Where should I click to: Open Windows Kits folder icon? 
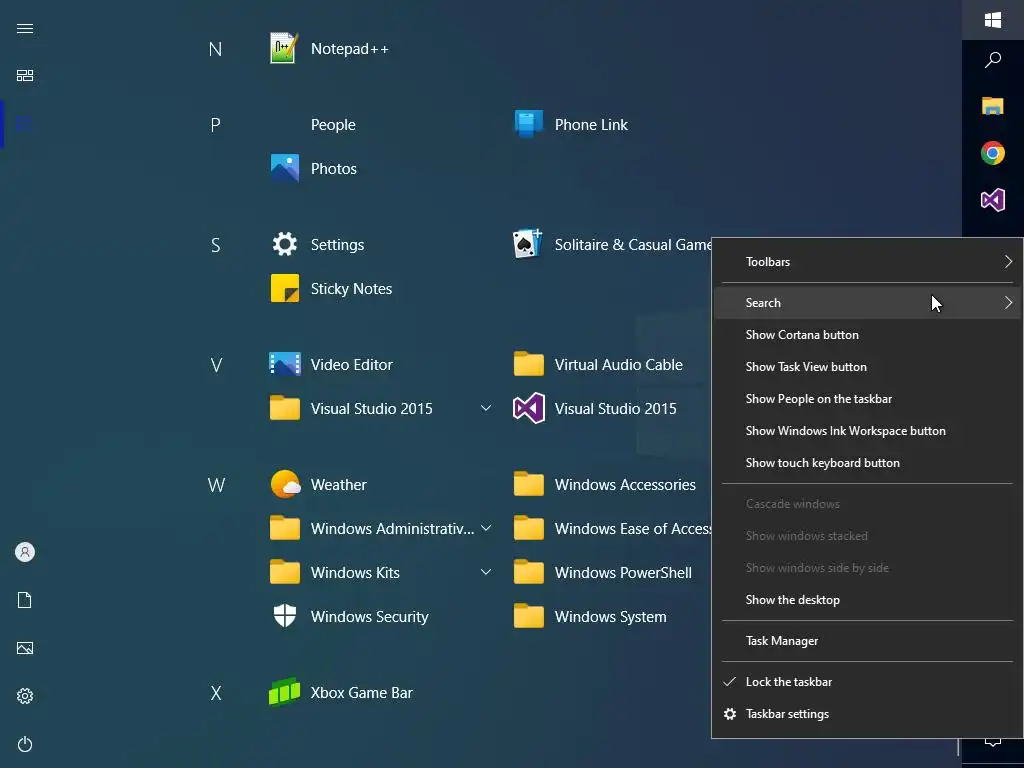click(x=285, y=572)
